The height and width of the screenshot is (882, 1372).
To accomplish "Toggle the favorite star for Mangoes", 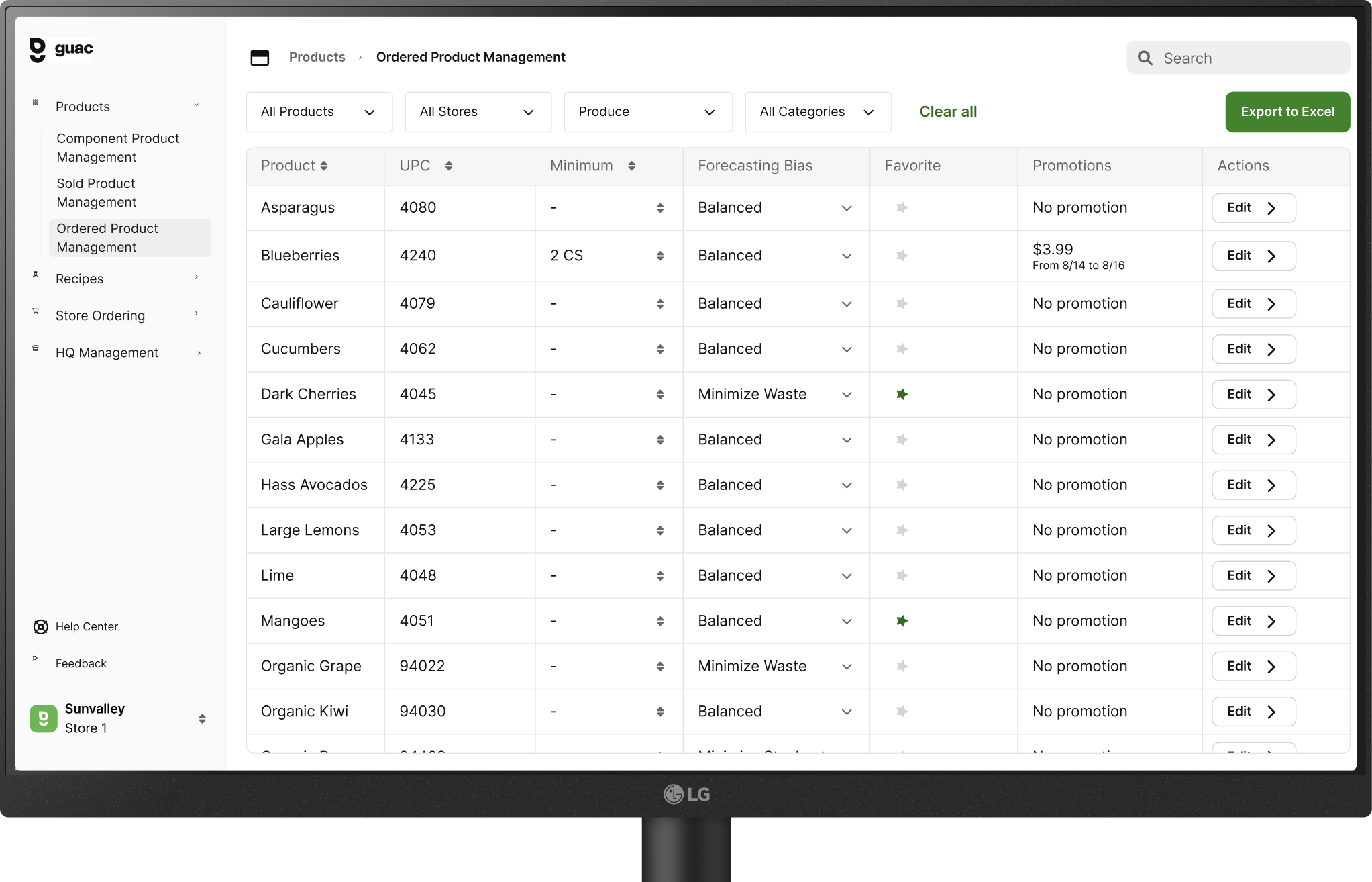I will [902, 621].
